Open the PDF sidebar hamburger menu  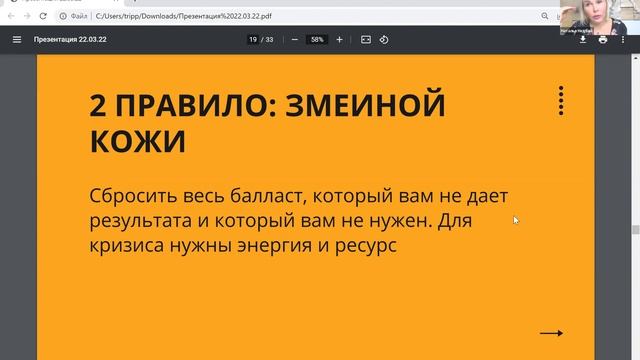17,40
